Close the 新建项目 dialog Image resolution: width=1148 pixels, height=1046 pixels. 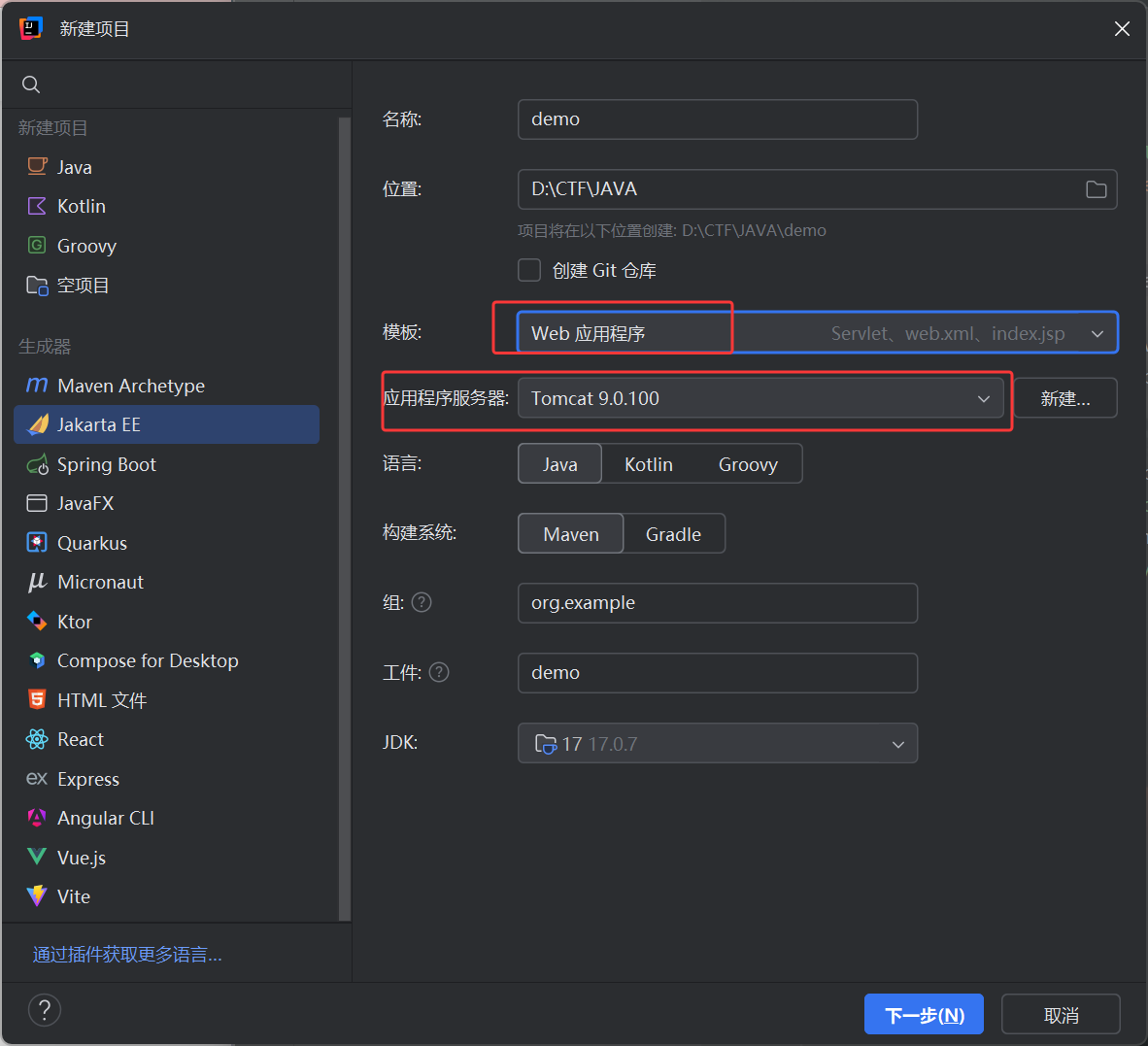pos(1122,28)
